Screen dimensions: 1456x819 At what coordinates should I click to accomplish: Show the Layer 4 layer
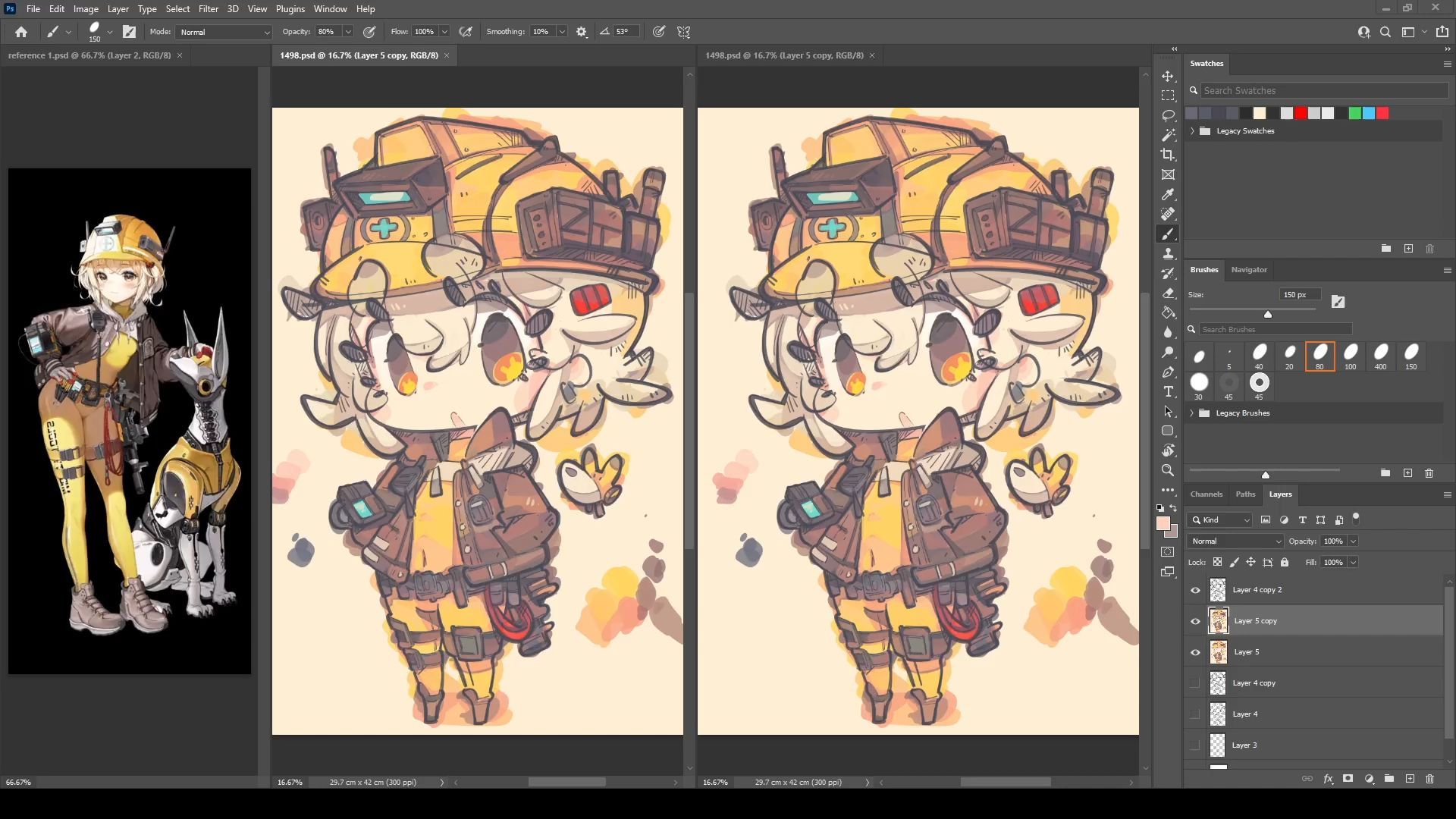[x=1195, y=714]
